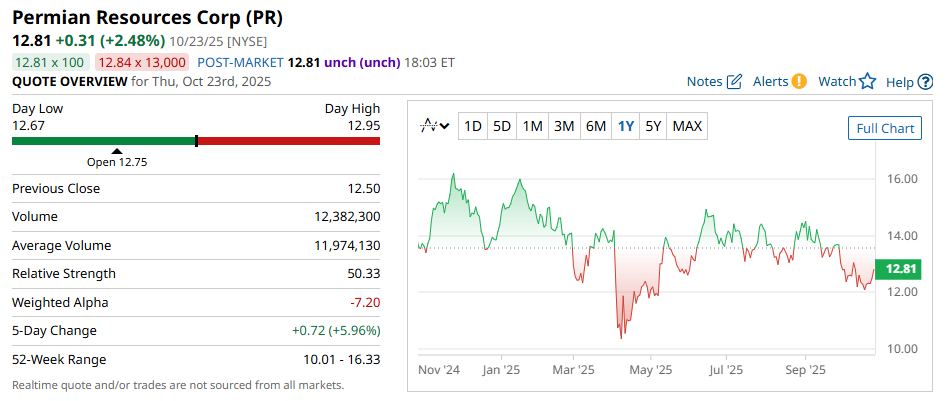
Task: Click the Help question mark icon
Action: click(x=925, y=81)
